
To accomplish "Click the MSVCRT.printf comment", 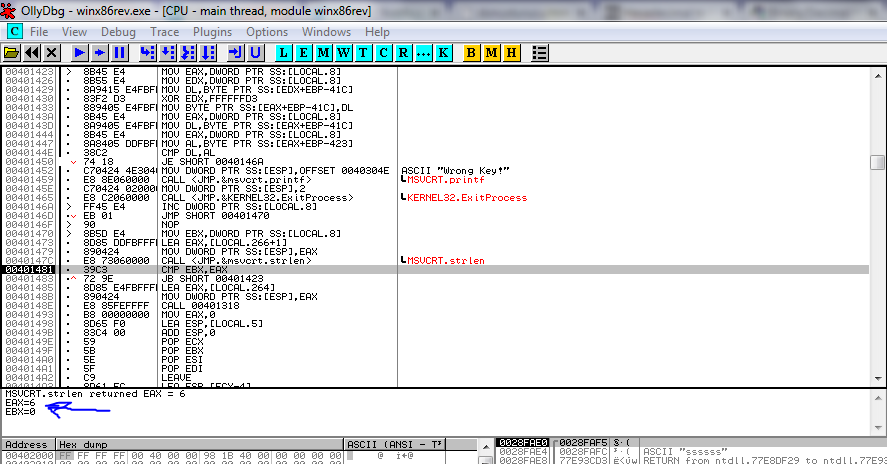I will pos(446,180).
